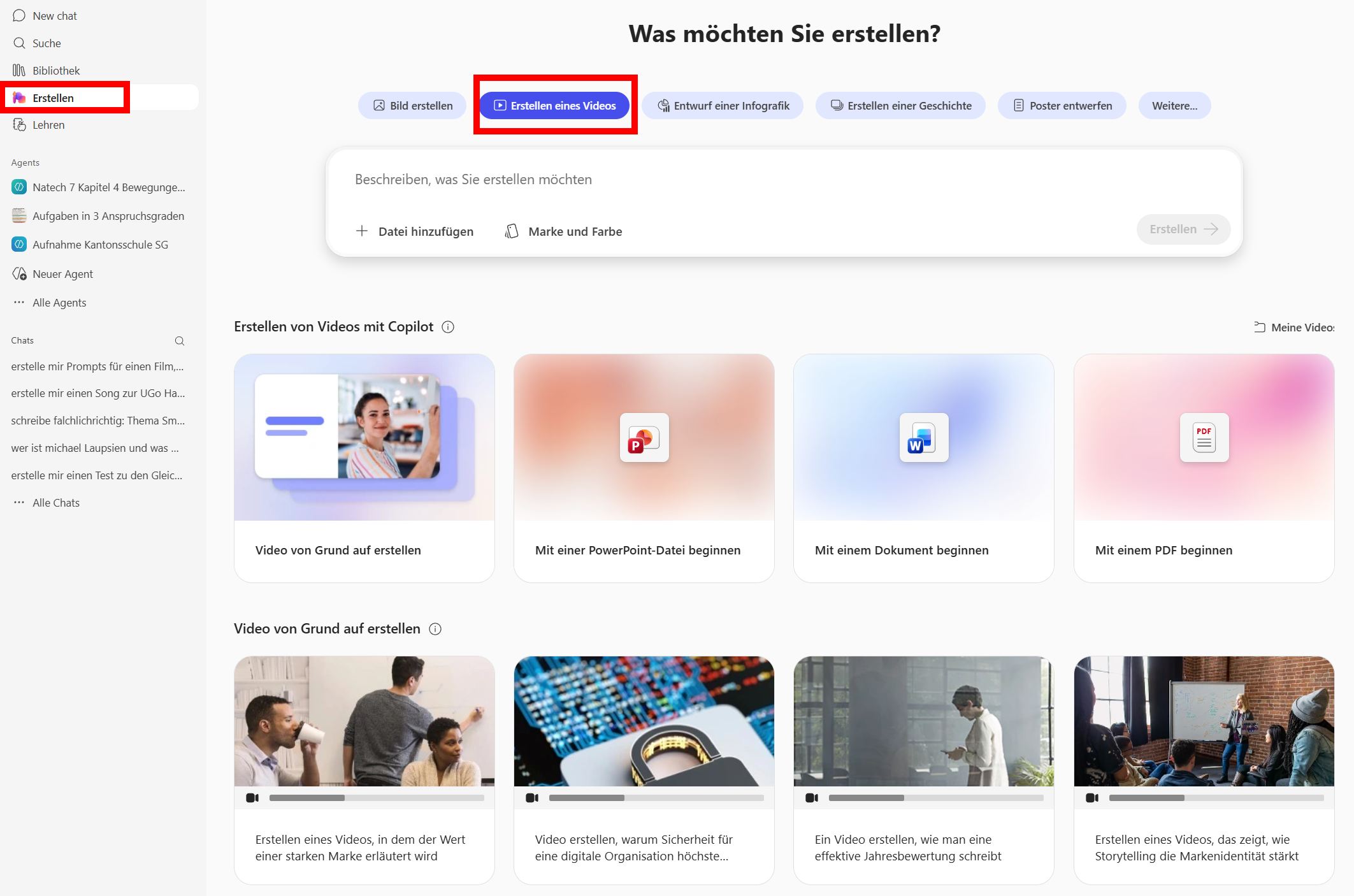This screenshot has width=1354, height=896.
Task: Click the progress bar under the padlock video
Action: point(656,798)
